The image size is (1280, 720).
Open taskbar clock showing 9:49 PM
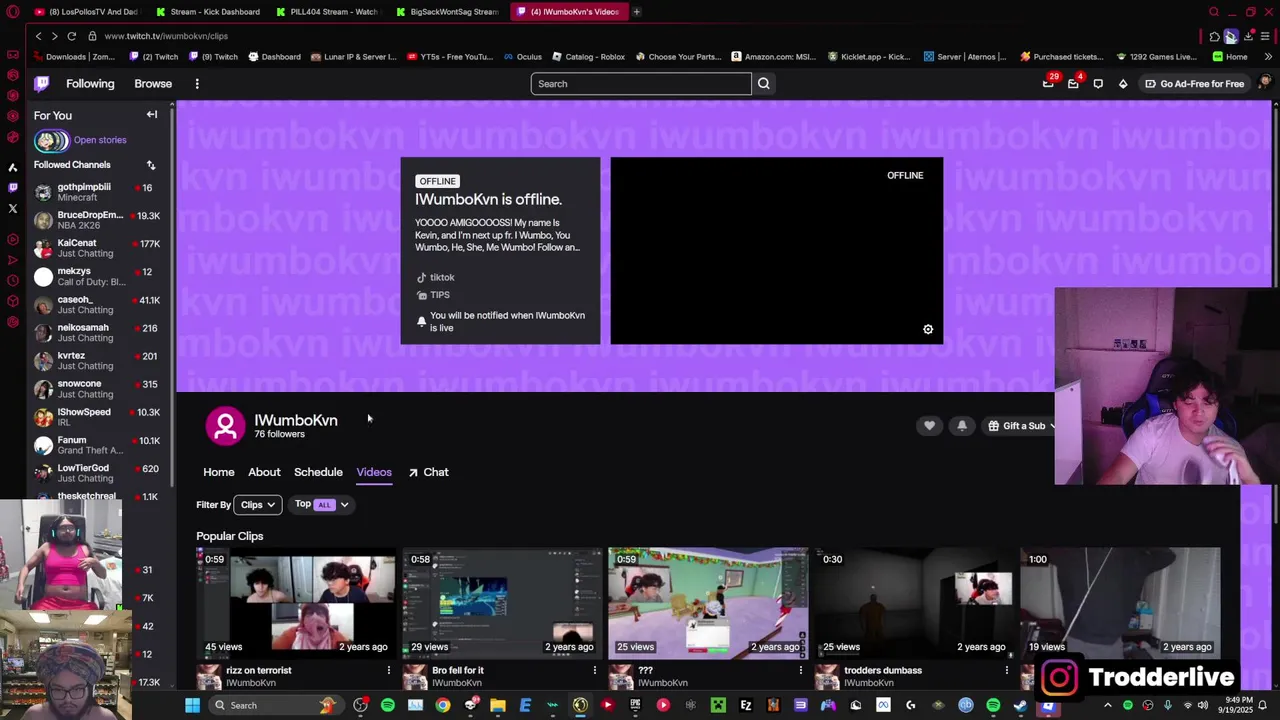click(x=1234, y=705)
